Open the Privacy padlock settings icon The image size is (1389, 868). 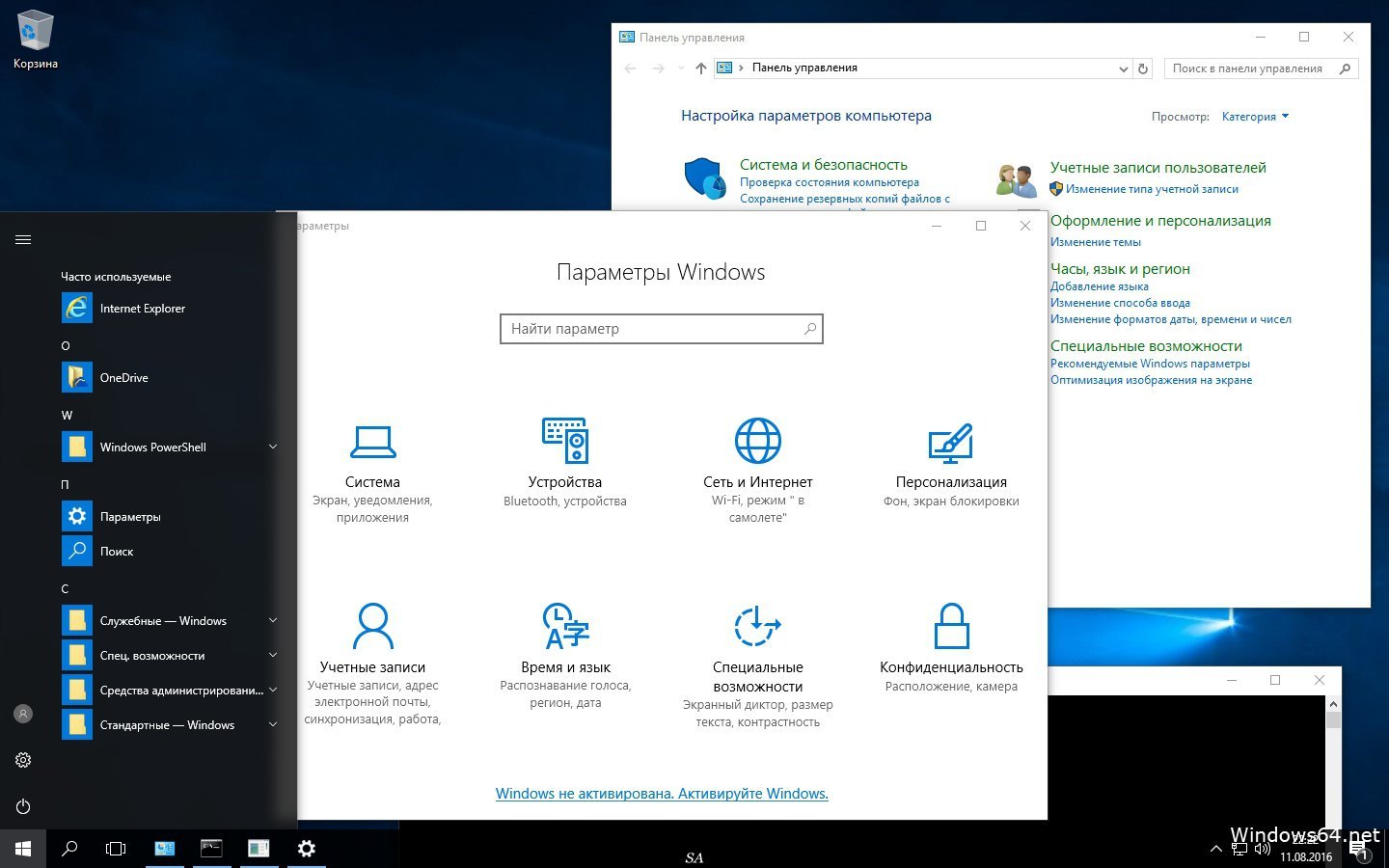[951, 626]
